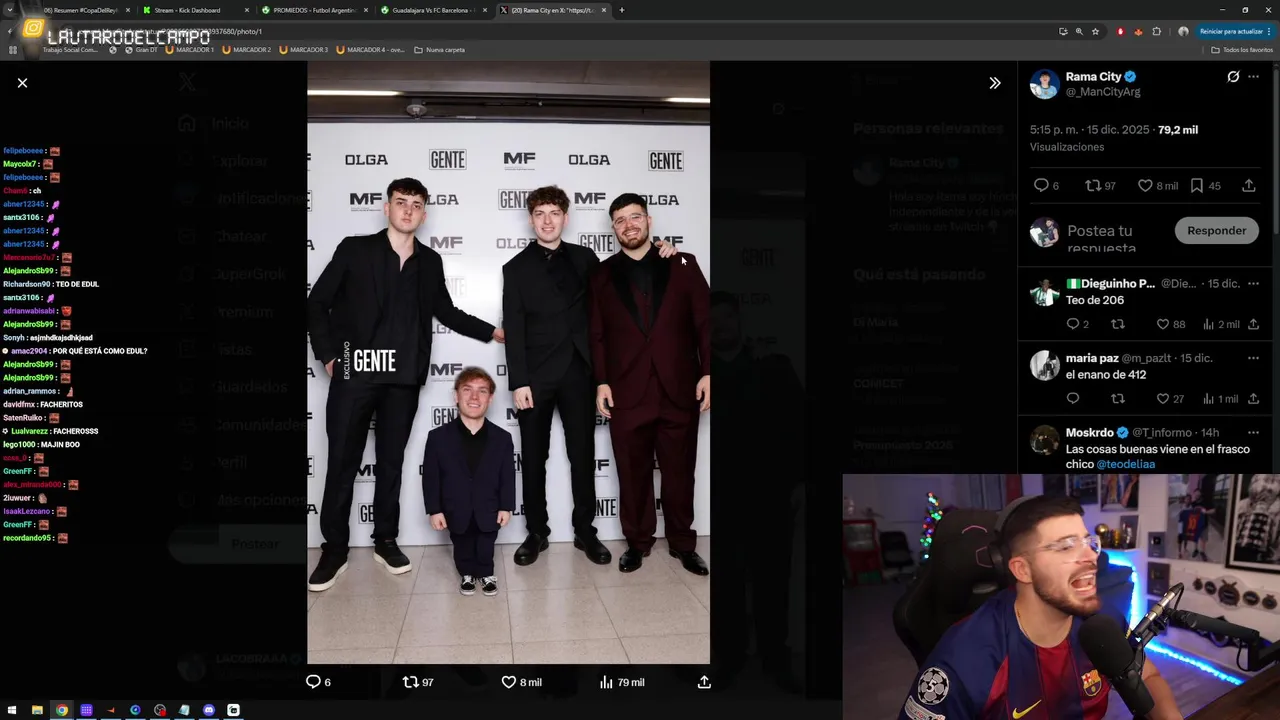Click the Responder button
Screen dimensions: 1280x720
click(1216, 231)
